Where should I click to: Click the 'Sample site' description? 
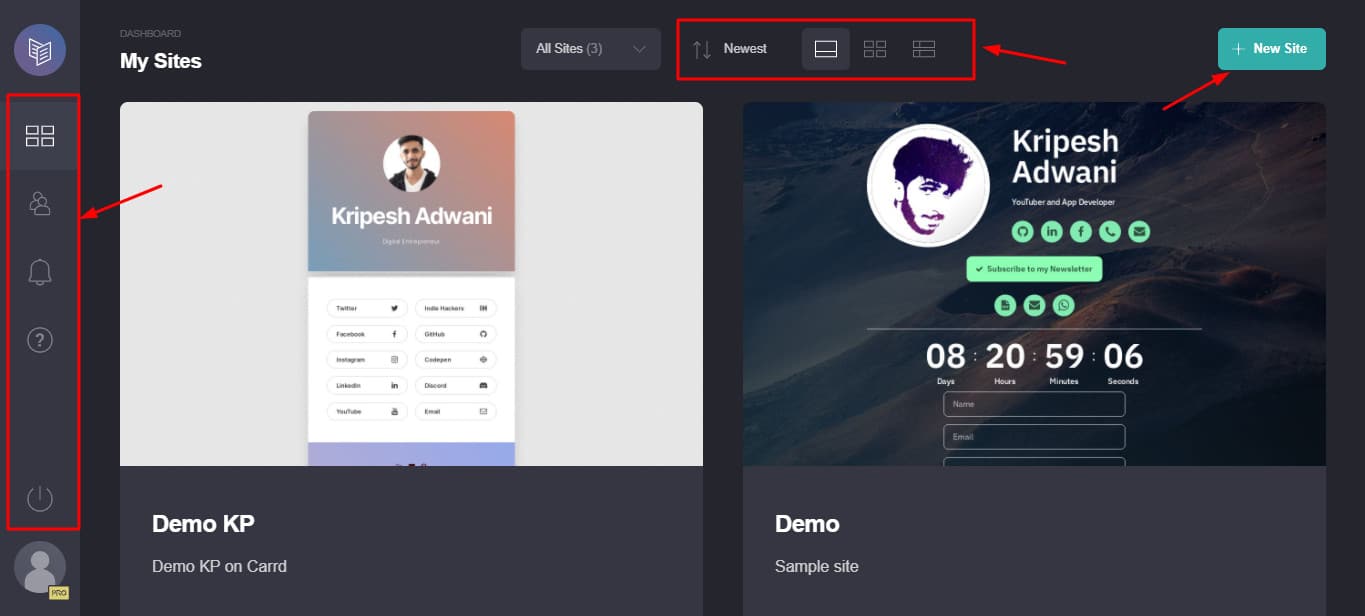tap(816, 566)
